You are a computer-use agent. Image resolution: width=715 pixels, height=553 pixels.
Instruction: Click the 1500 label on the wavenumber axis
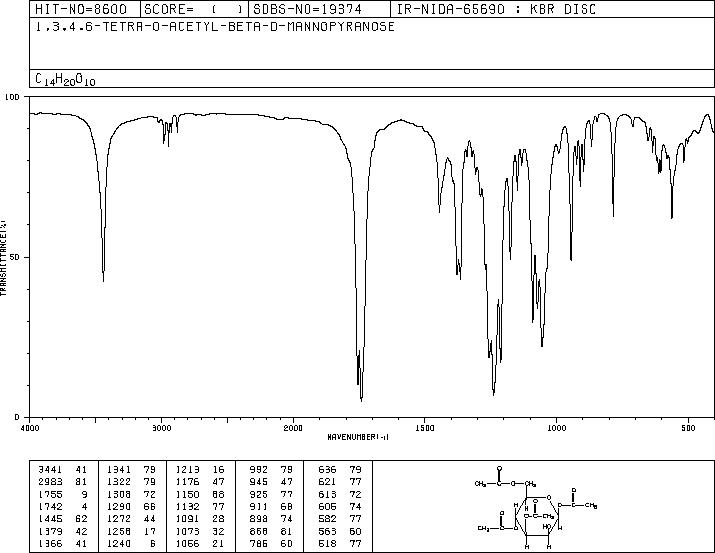point(425,428)
